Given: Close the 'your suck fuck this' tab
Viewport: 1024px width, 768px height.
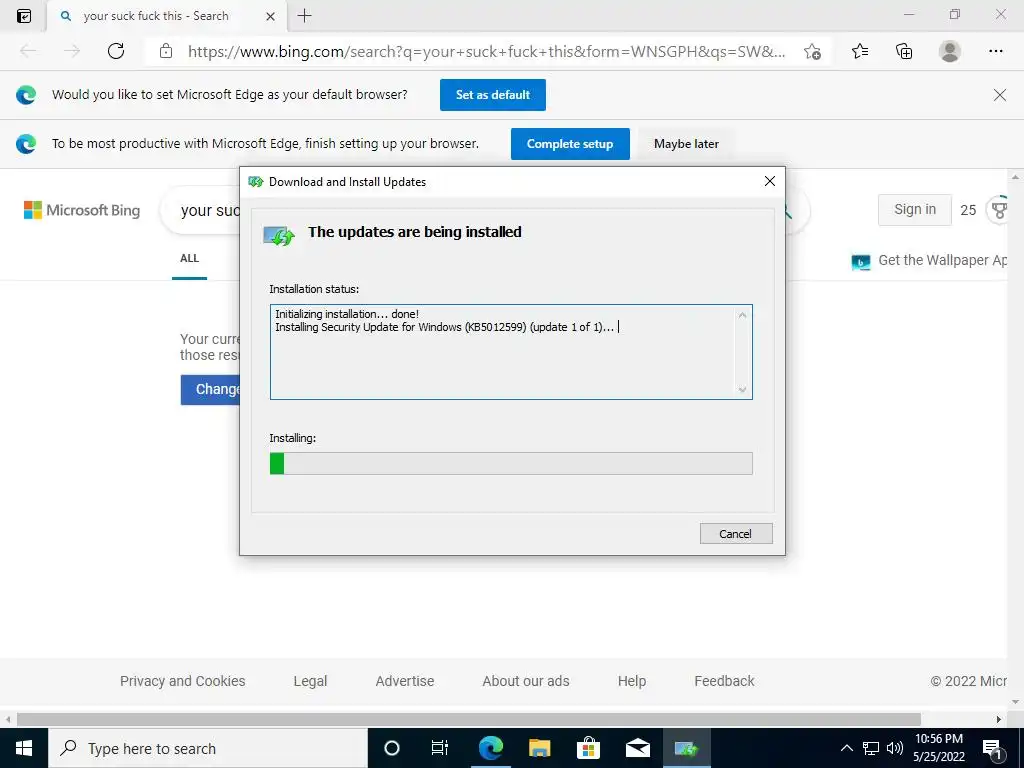Looking at the screenshot, I should pyautogui.click(x=270, y=16).
